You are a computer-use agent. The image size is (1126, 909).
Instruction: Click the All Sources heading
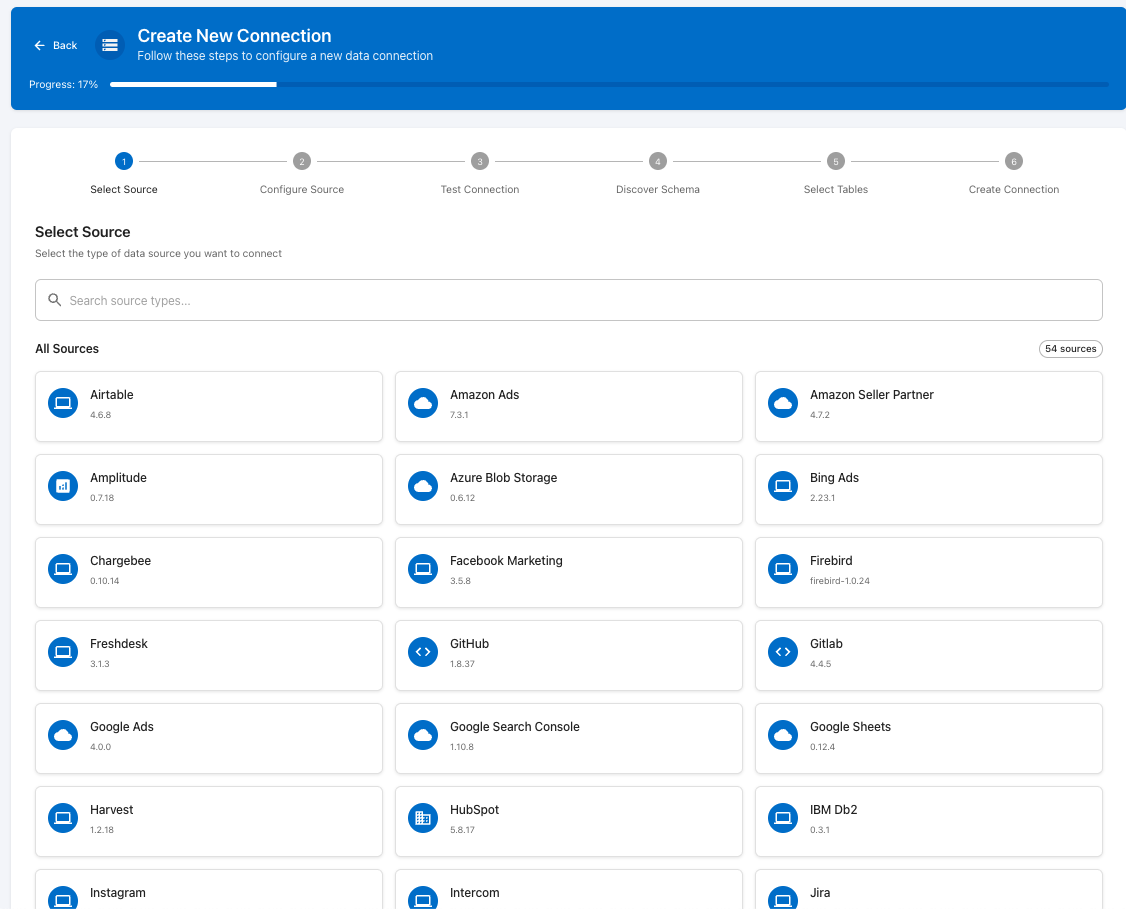pos(67,349)
